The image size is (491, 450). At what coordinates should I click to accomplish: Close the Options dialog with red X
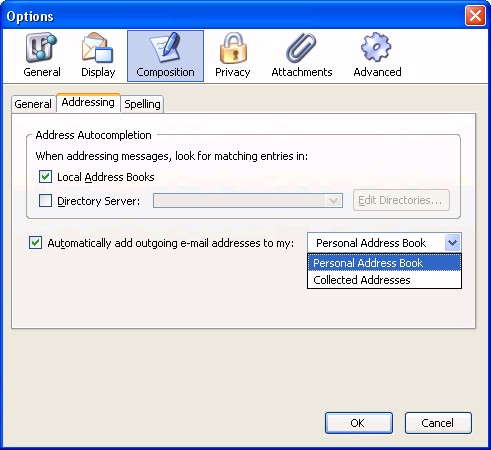[475, 16]
